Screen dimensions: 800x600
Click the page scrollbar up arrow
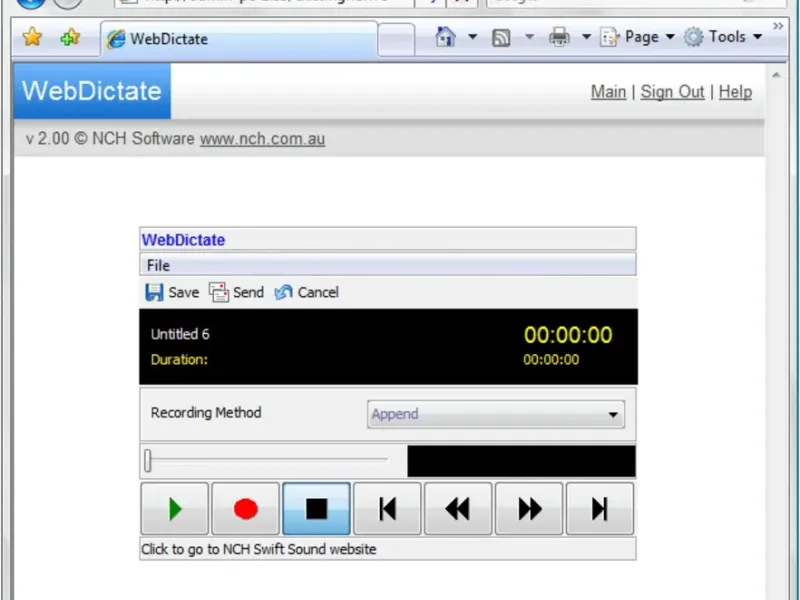click(776, 76)
